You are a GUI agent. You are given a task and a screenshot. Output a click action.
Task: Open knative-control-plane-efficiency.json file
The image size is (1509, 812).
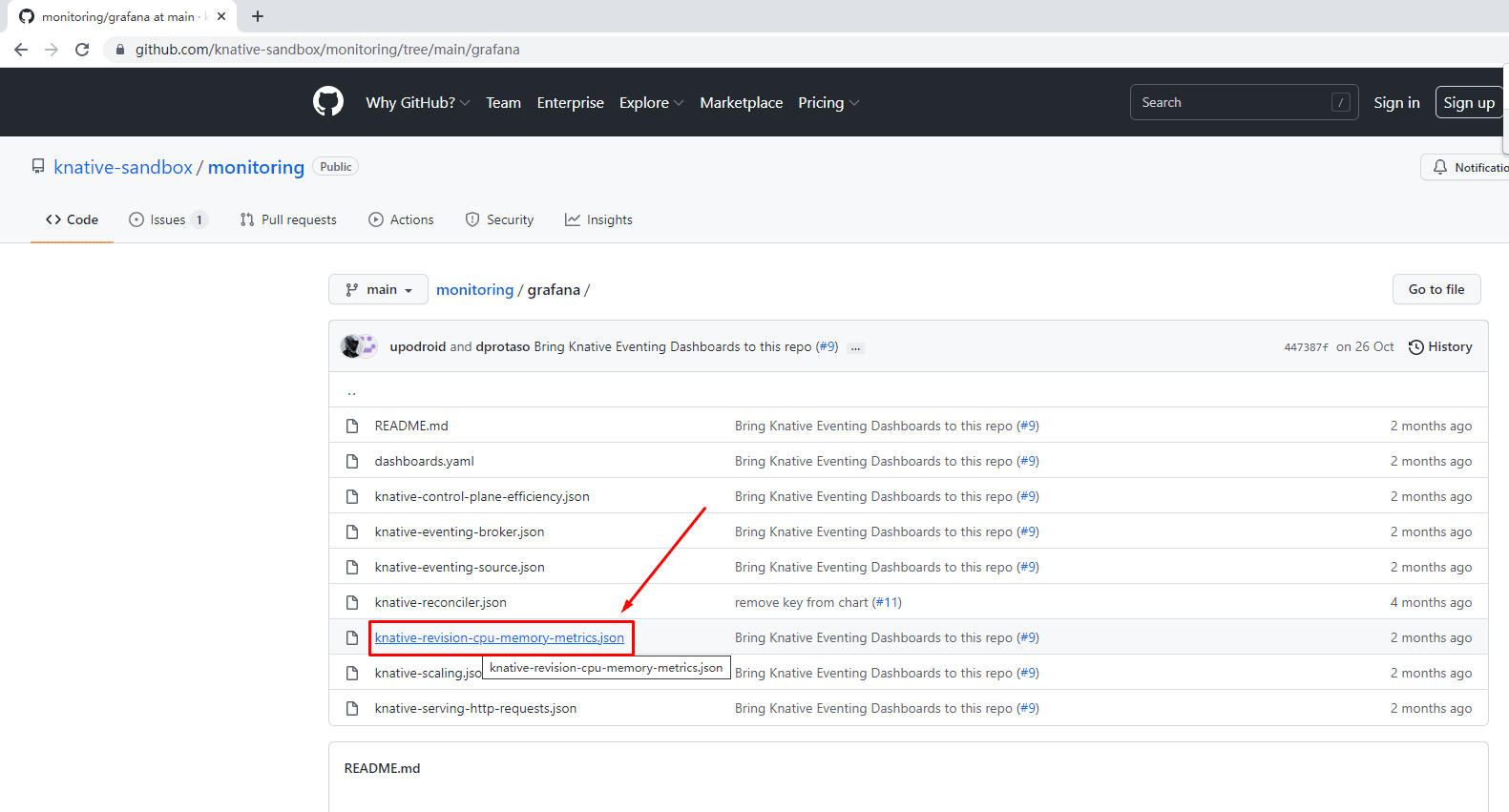click(482, 496)
